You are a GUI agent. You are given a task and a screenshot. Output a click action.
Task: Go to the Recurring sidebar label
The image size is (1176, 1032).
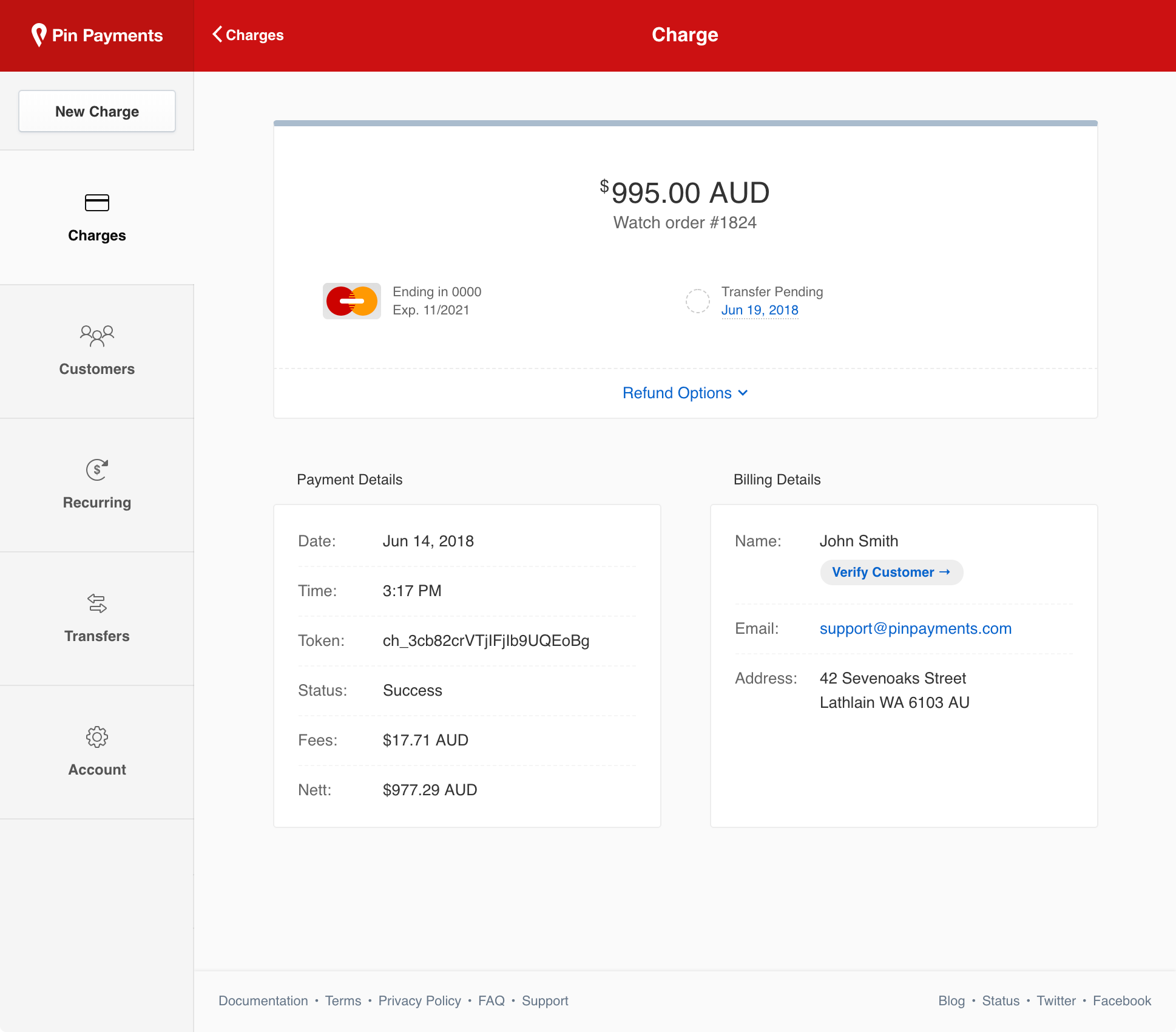tap(97, 503)
